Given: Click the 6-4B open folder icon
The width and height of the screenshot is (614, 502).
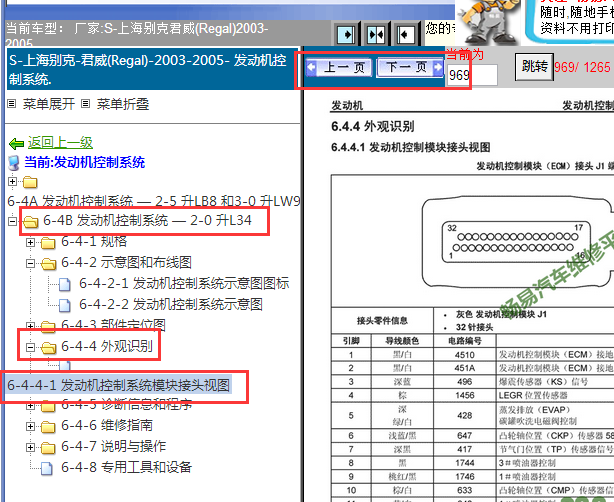Looking at the screenshot, I should tap(31, 222).
